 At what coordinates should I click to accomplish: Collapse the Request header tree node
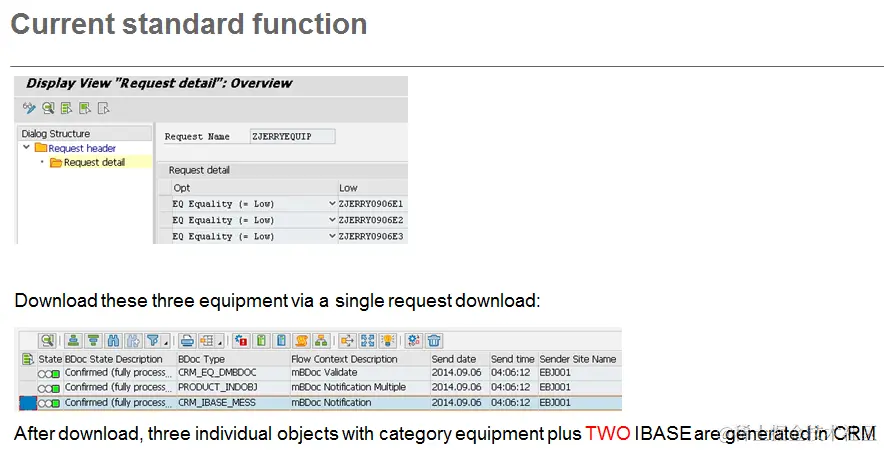point(26,148)
